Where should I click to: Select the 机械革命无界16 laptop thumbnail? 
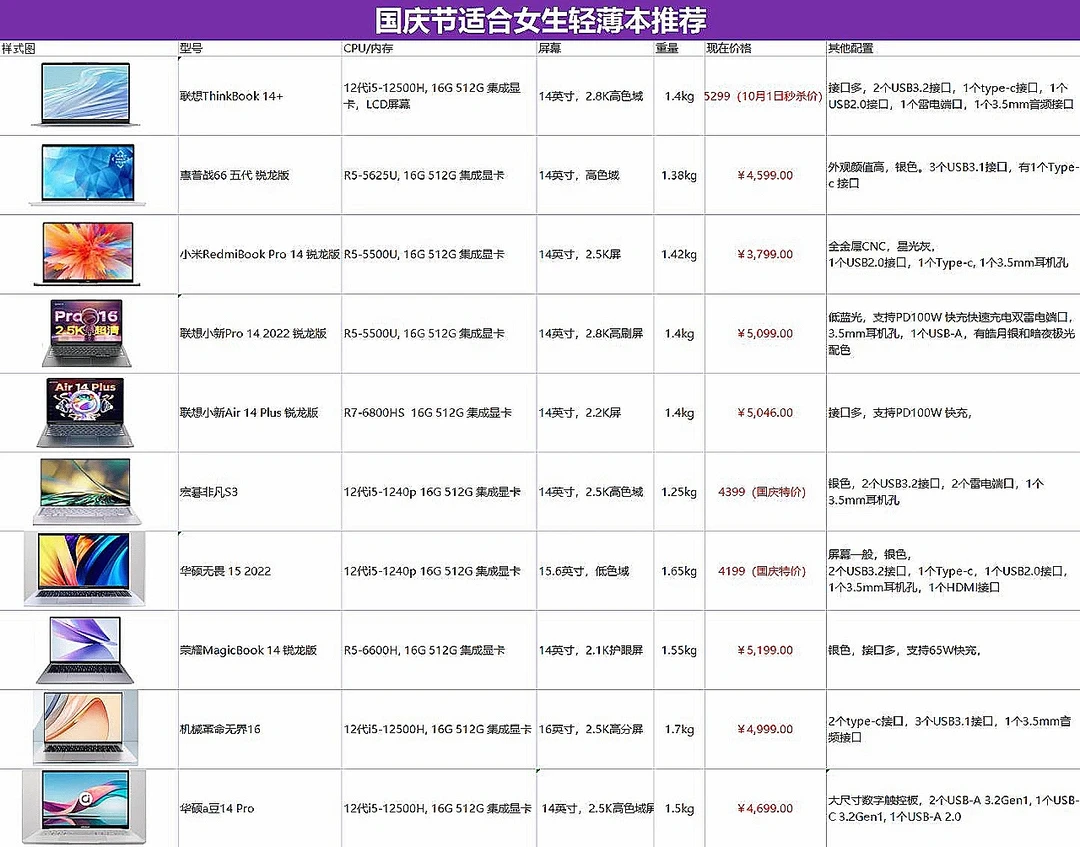click(x=85, y=728)
